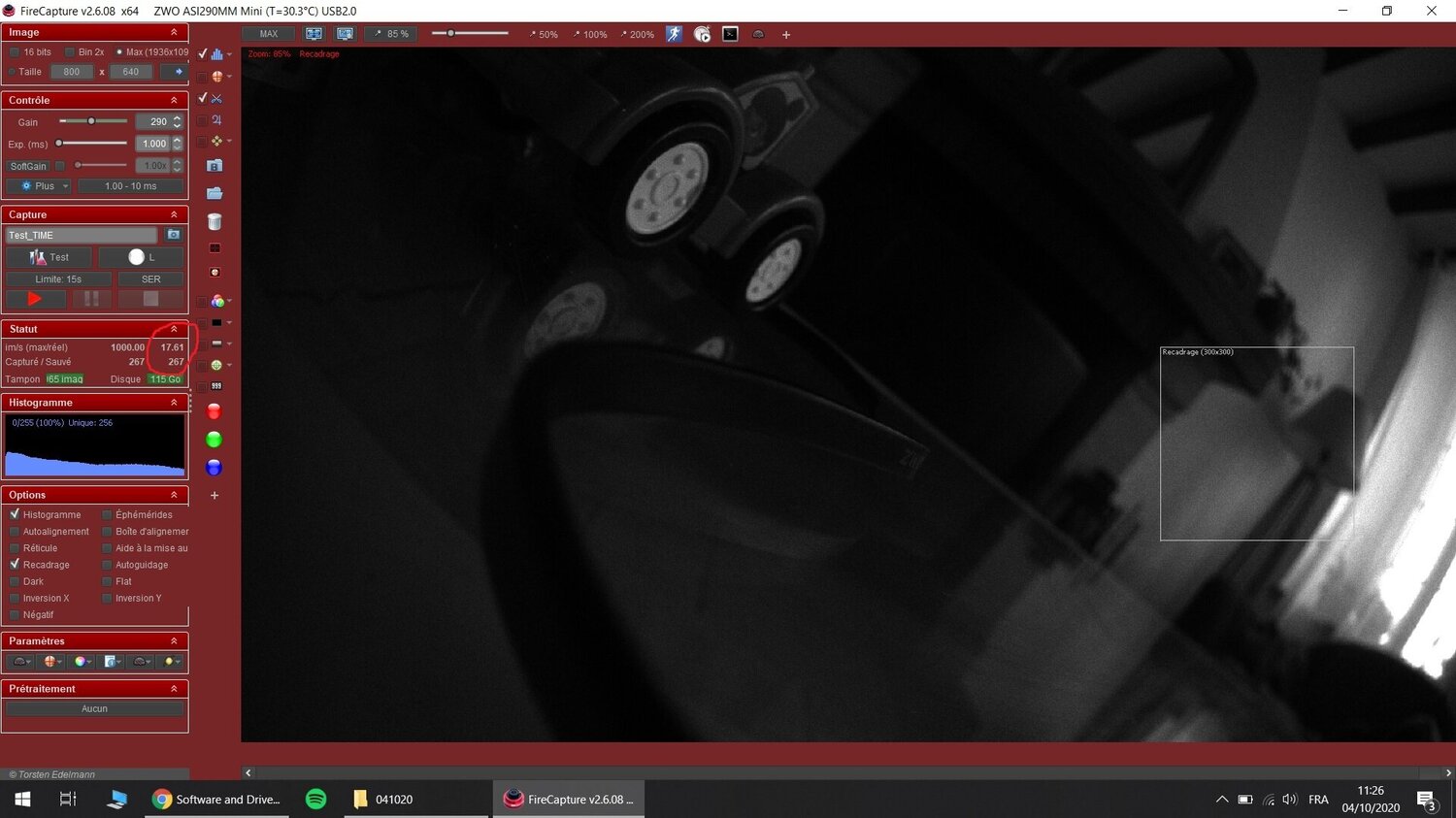Click the snapshot camera icon beside Test_TIME
Viewport: 1456px width, 818px height.
tap(173, 235)
